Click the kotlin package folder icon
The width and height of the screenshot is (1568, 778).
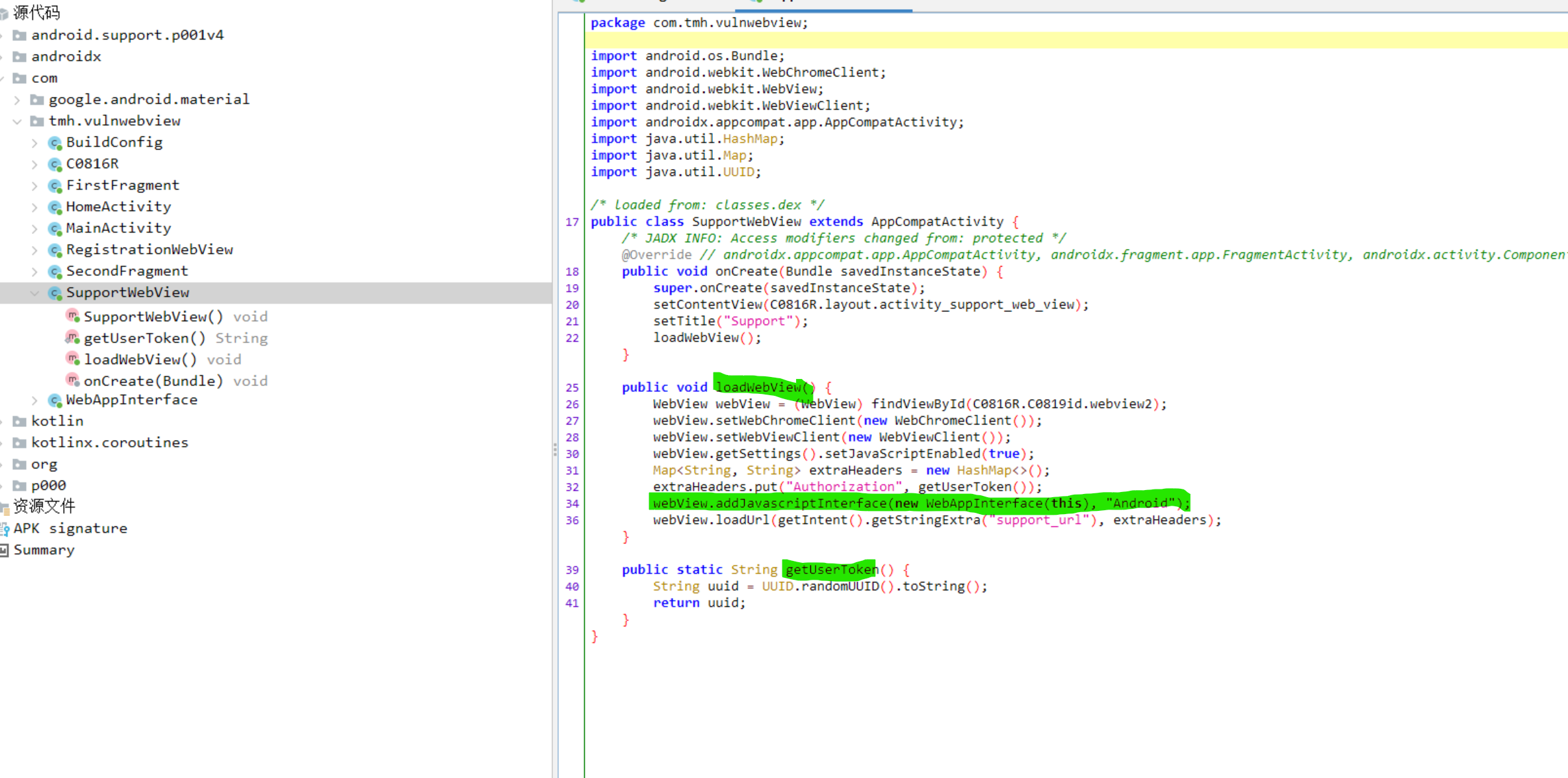(19, 422)
